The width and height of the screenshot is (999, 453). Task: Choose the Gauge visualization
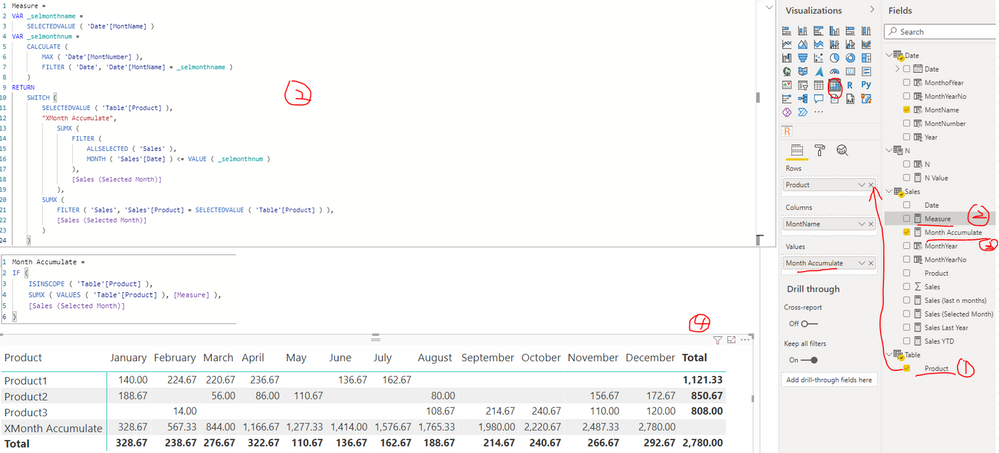click(835, 71)
